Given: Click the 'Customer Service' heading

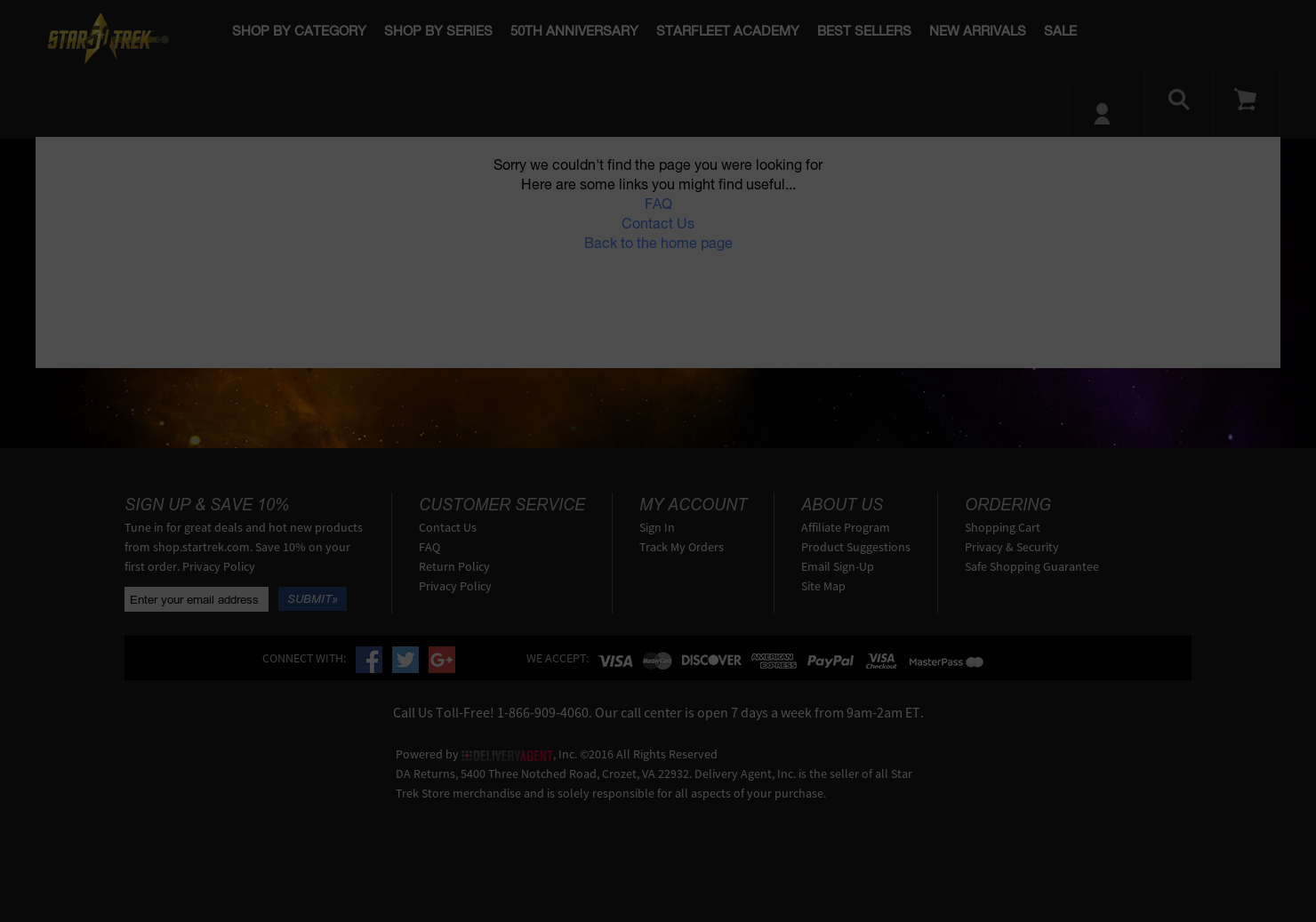Looking at the screenshot, I should [x=502, y=504].
